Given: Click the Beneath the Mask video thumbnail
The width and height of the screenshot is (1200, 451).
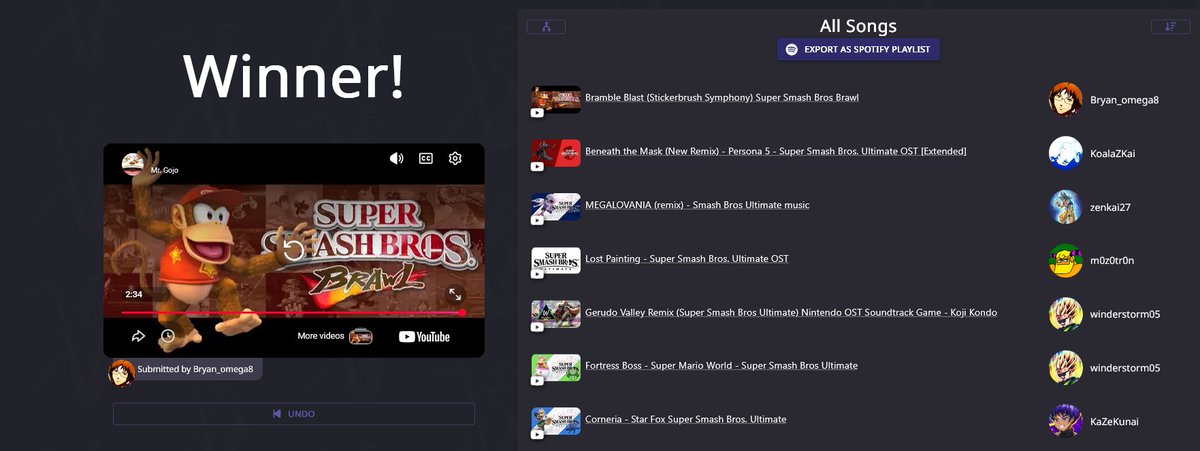Looking at the screenshot, I should pos(556,153).
